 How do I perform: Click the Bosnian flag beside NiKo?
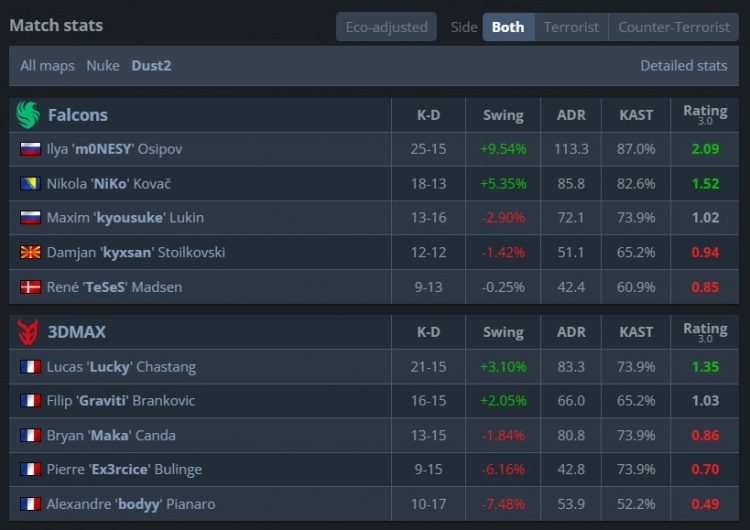30,184
